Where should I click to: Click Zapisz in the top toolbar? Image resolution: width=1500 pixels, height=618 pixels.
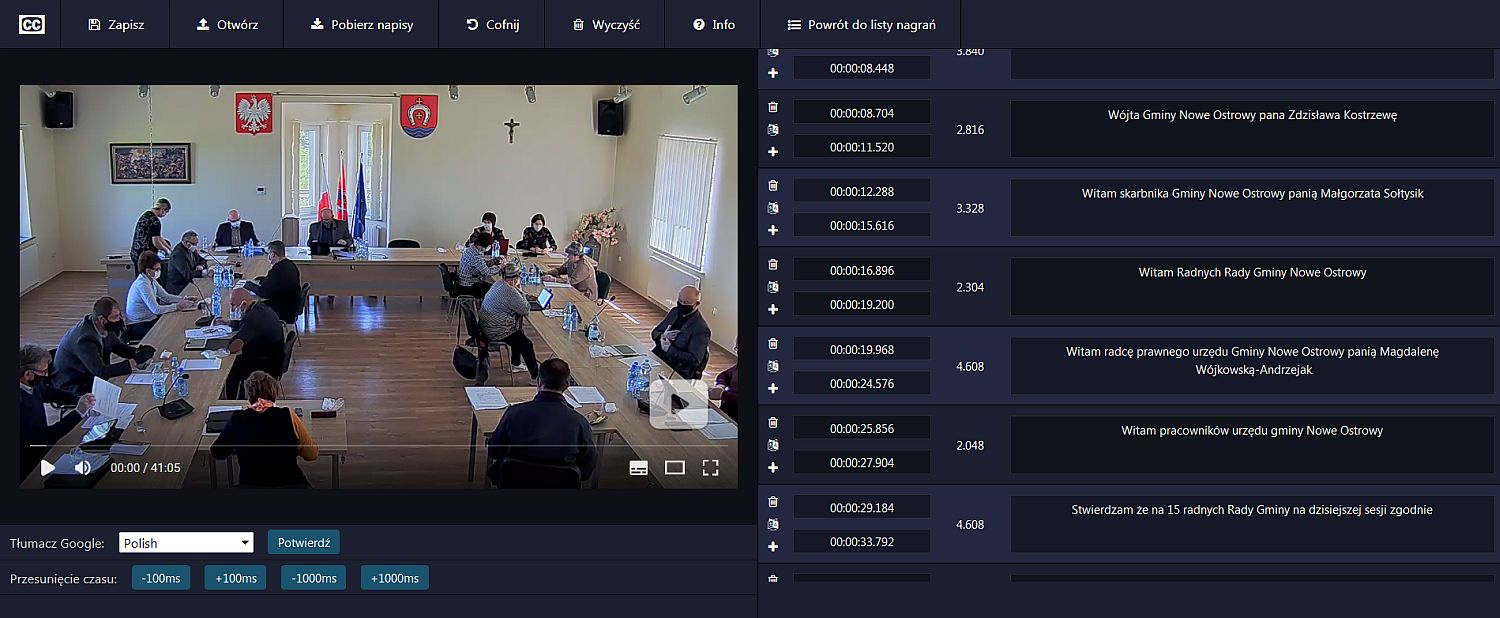click(x=115, y=24)
